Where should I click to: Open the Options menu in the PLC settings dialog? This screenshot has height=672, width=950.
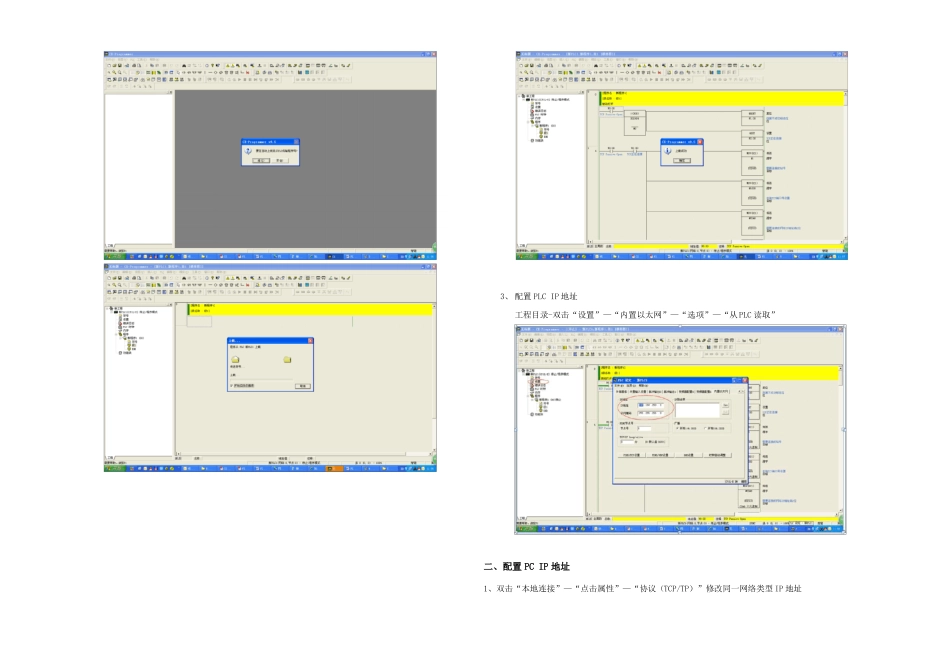[631, 385]
